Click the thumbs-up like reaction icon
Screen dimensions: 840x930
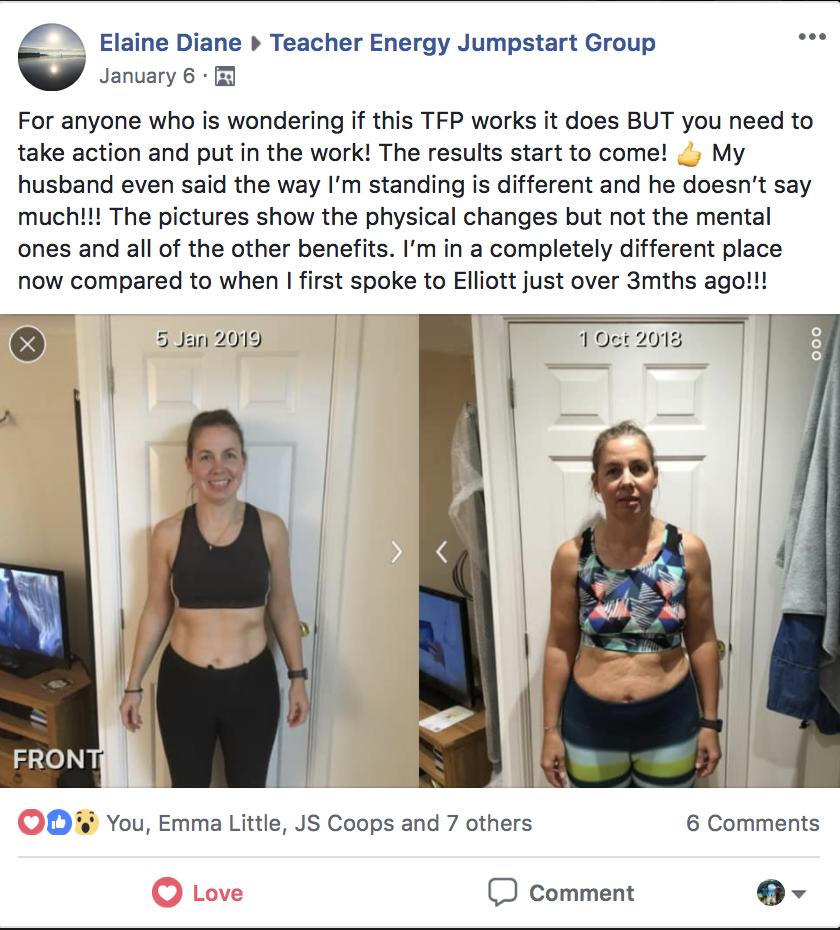coord(59,823)
